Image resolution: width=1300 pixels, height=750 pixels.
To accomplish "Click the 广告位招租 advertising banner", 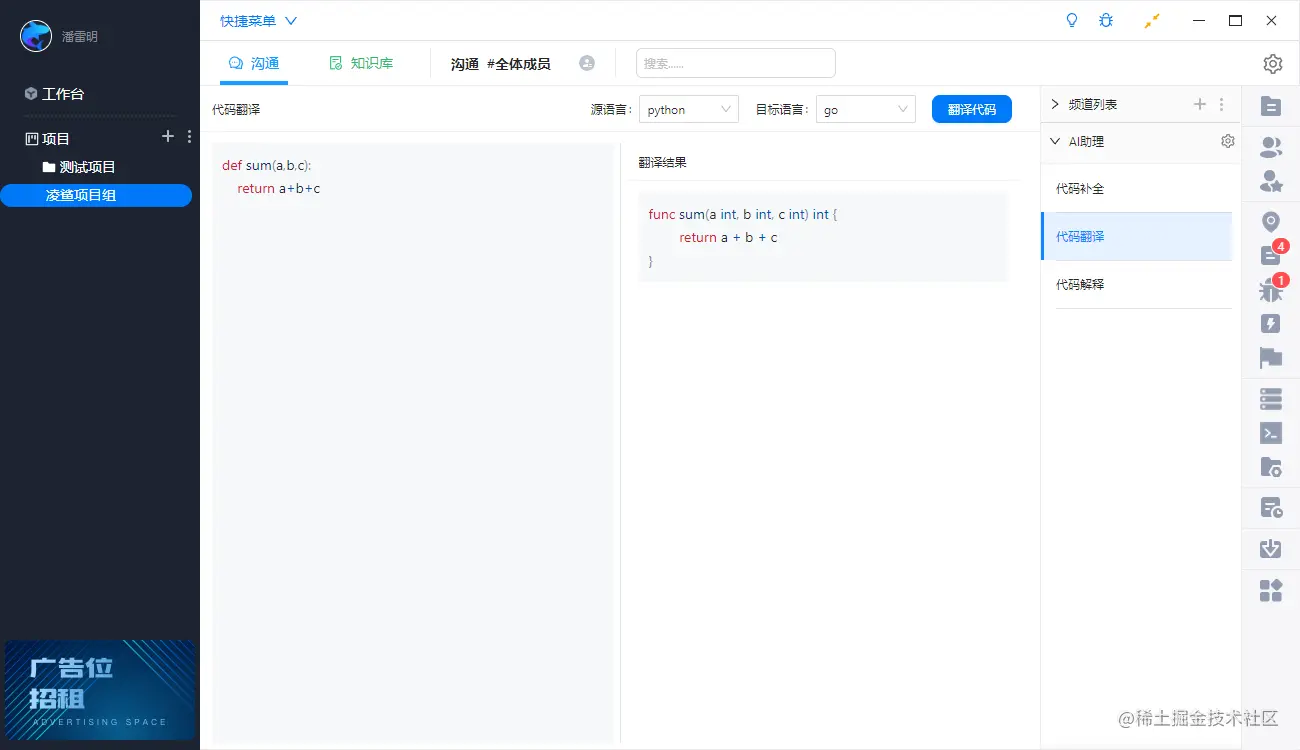I will click(x=100, y=689).
